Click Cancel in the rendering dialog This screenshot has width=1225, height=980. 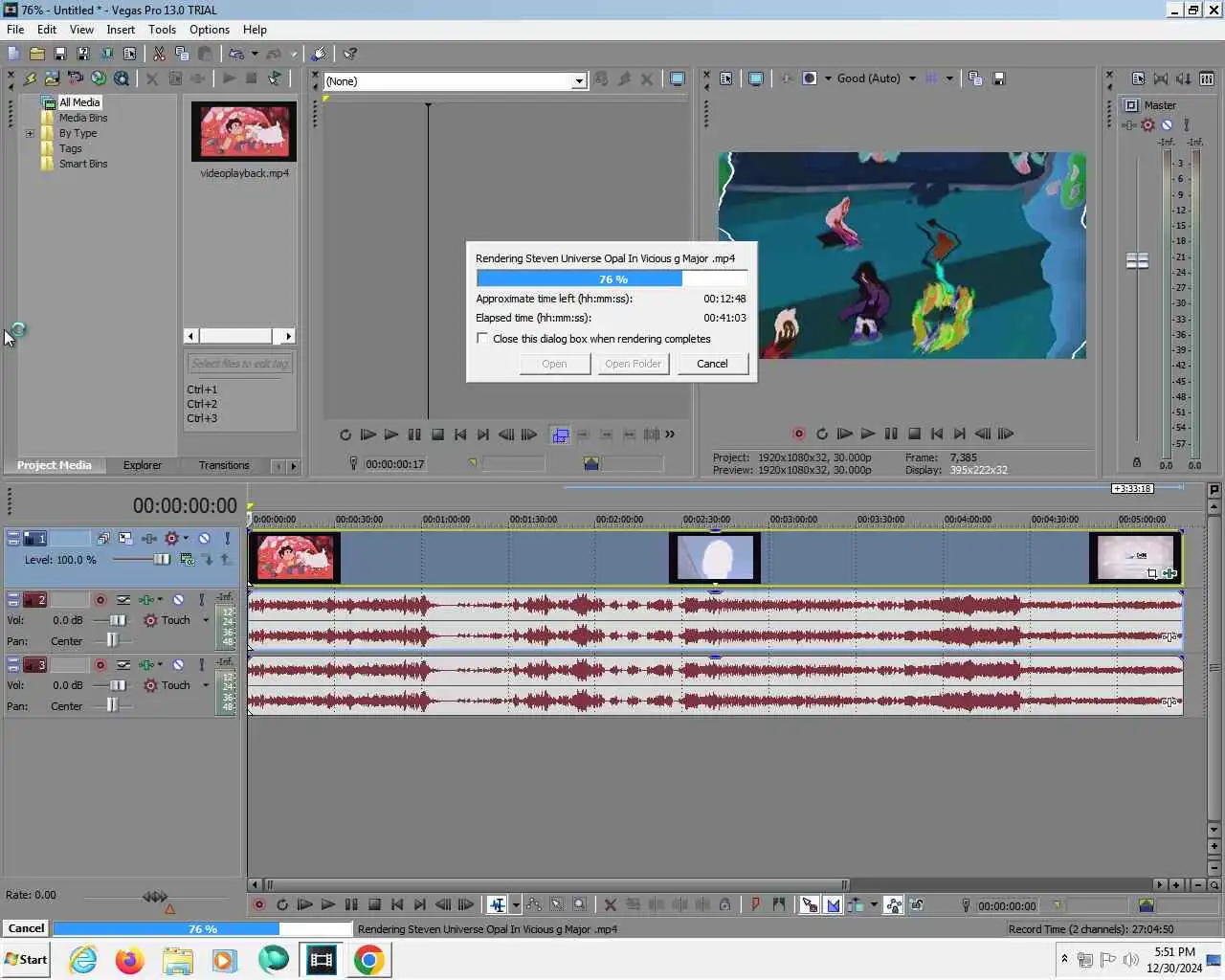[712, 364]
